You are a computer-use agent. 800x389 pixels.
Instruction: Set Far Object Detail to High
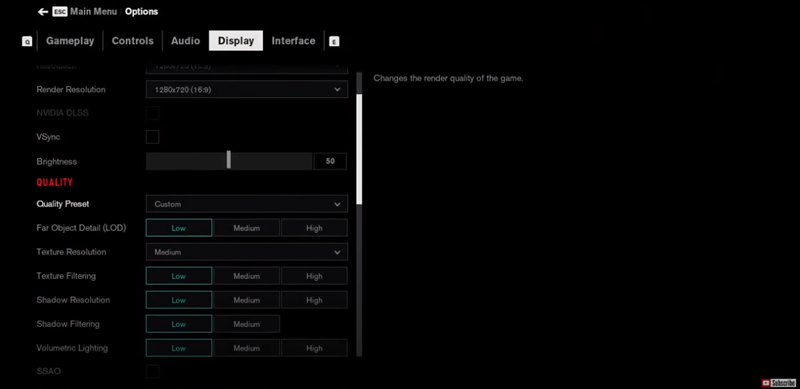(x=314, y=228)
